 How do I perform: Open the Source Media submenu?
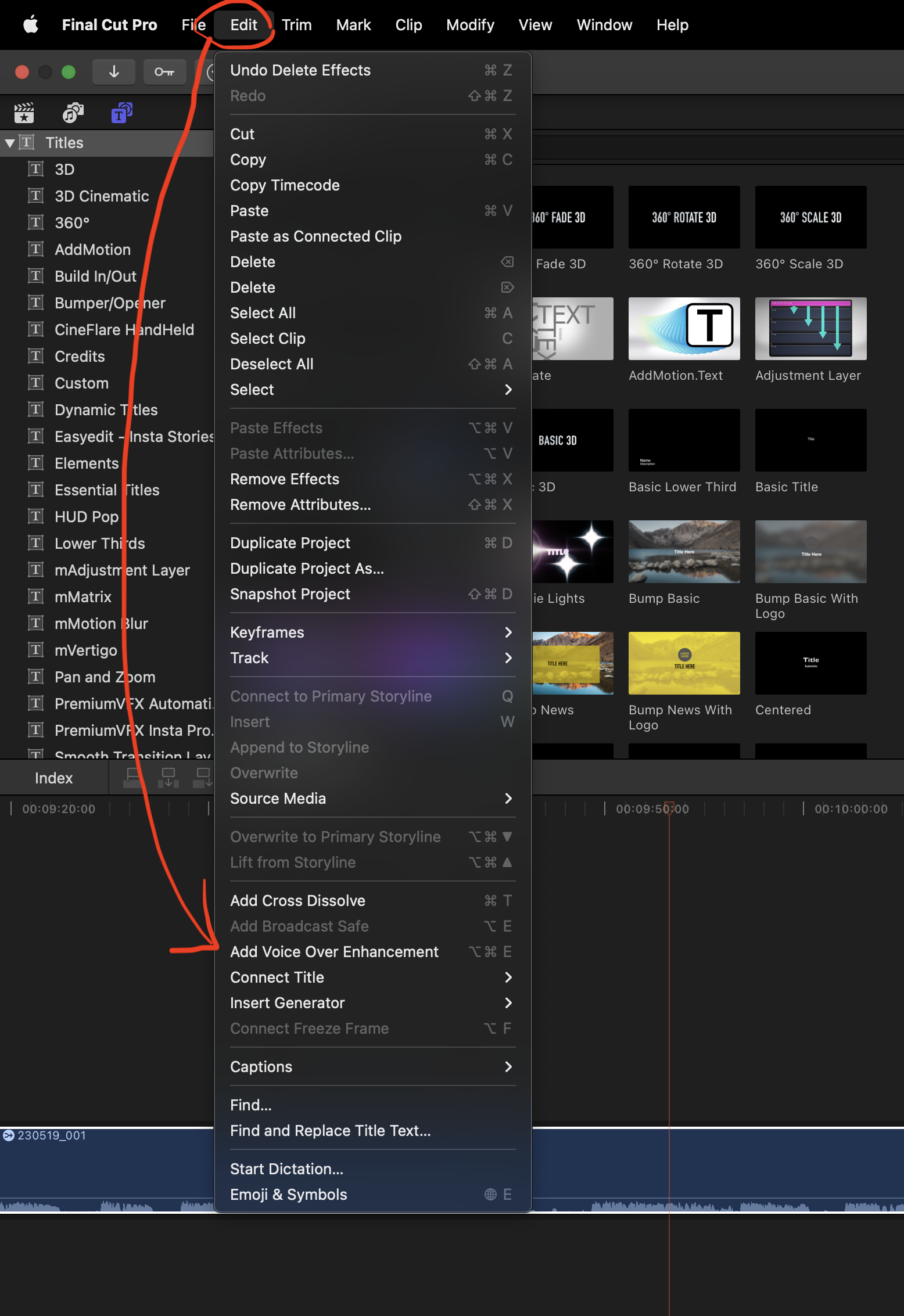pyautogui.click(x=372, y=799)
